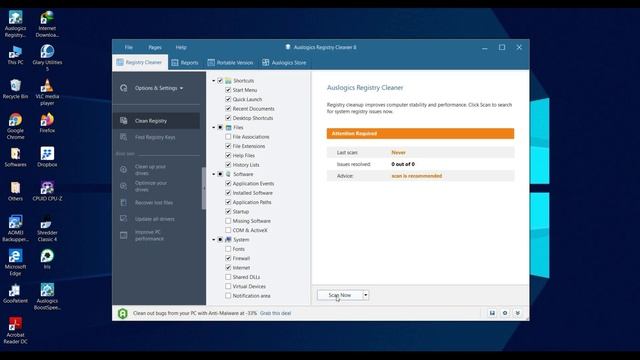
Task: Open the Softwares folder icon
Action: (x=16, y=157)
